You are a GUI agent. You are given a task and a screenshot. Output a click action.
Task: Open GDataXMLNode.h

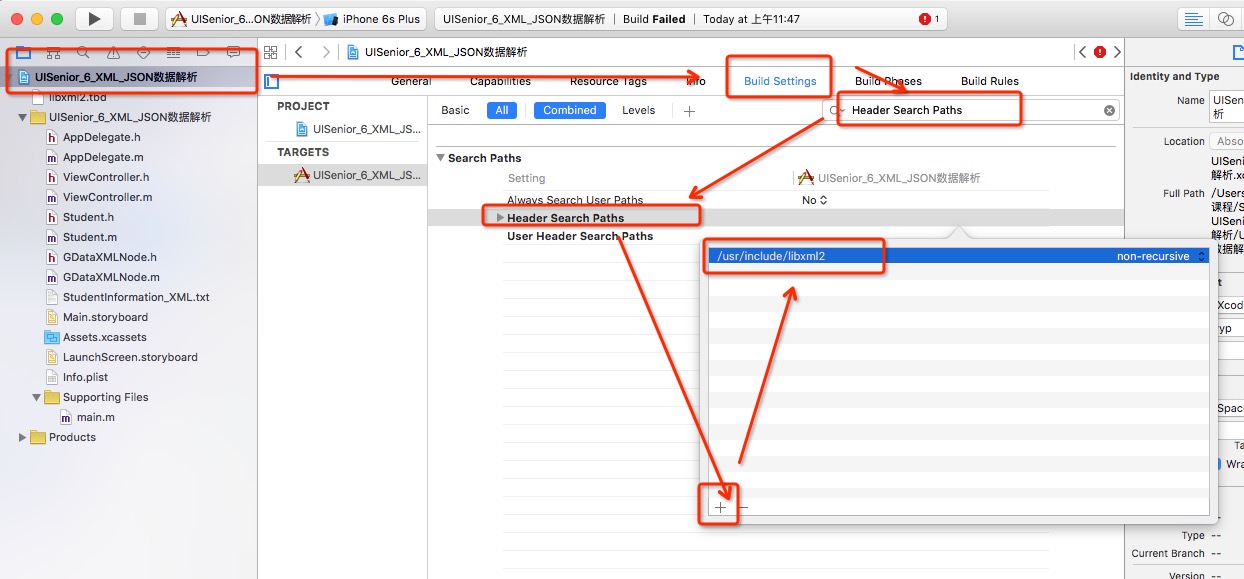pos(109,257)
